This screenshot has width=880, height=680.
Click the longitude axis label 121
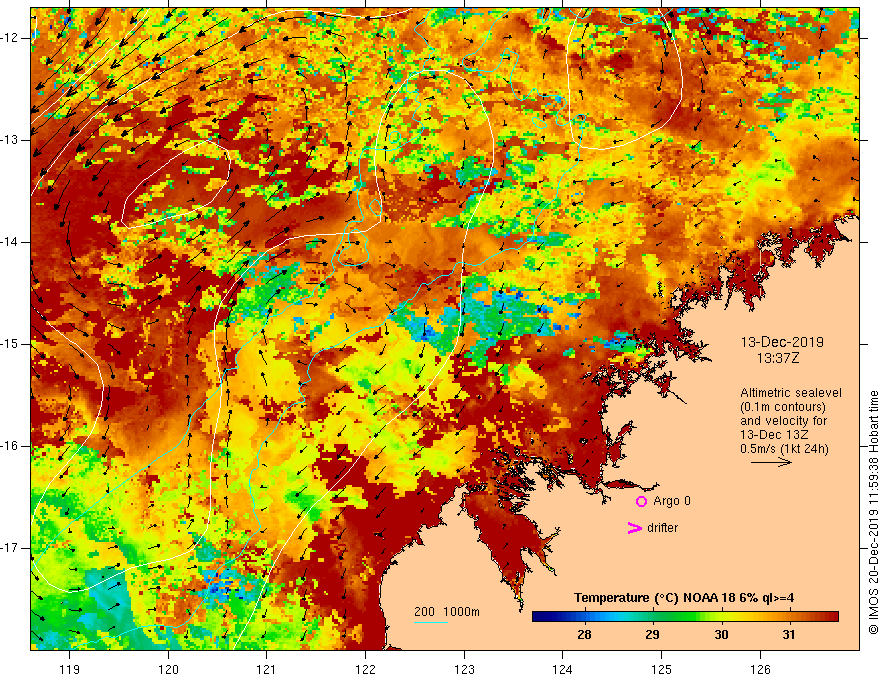click(x=266, y=669)
